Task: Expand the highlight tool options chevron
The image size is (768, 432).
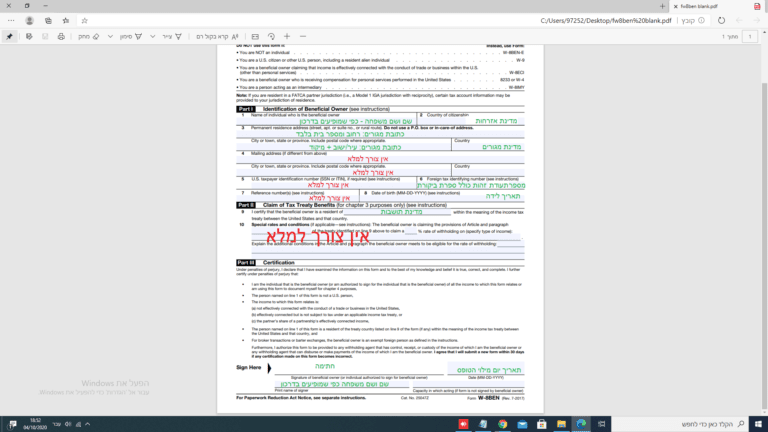Action: coord(110,37)
